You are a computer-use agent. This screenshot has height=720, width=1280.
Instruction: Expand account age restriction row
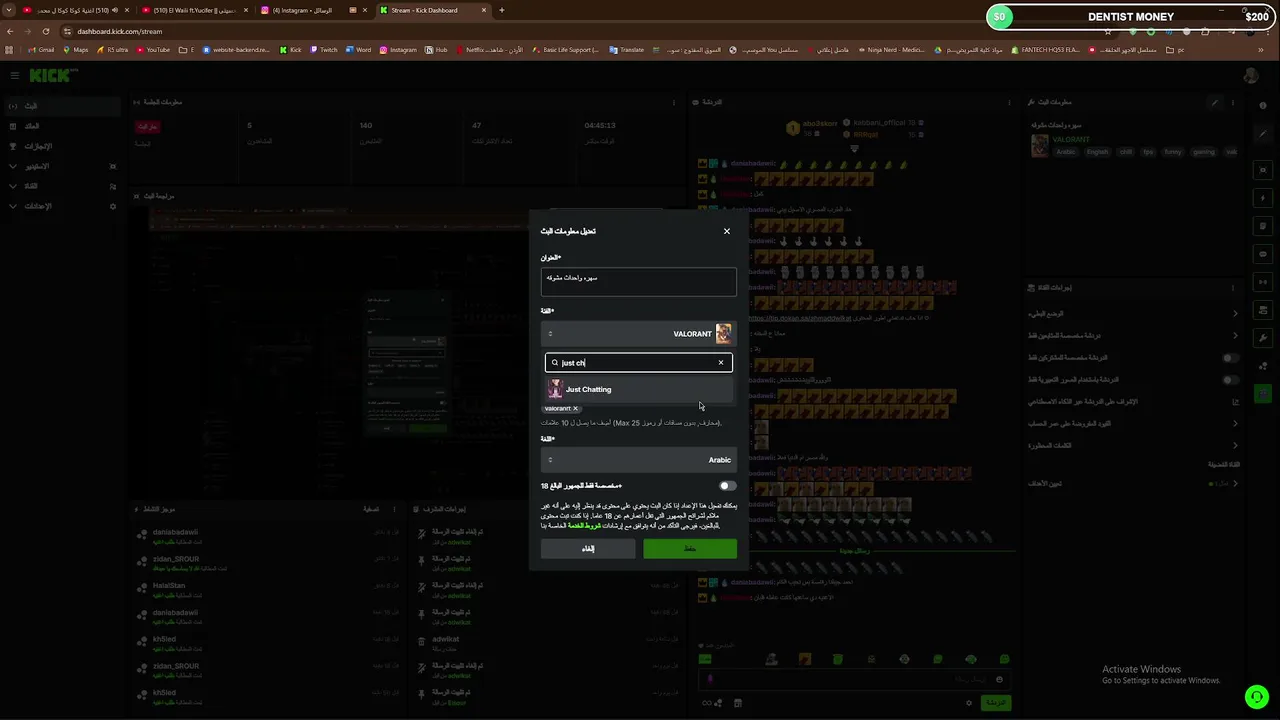[1133, 424]
